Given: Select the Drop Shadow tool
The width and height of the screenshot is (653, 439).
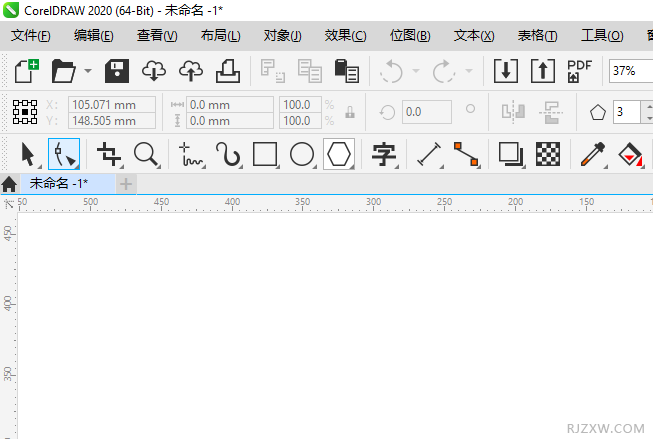Looking at the screenshot, I should click(x=511, y=155).
